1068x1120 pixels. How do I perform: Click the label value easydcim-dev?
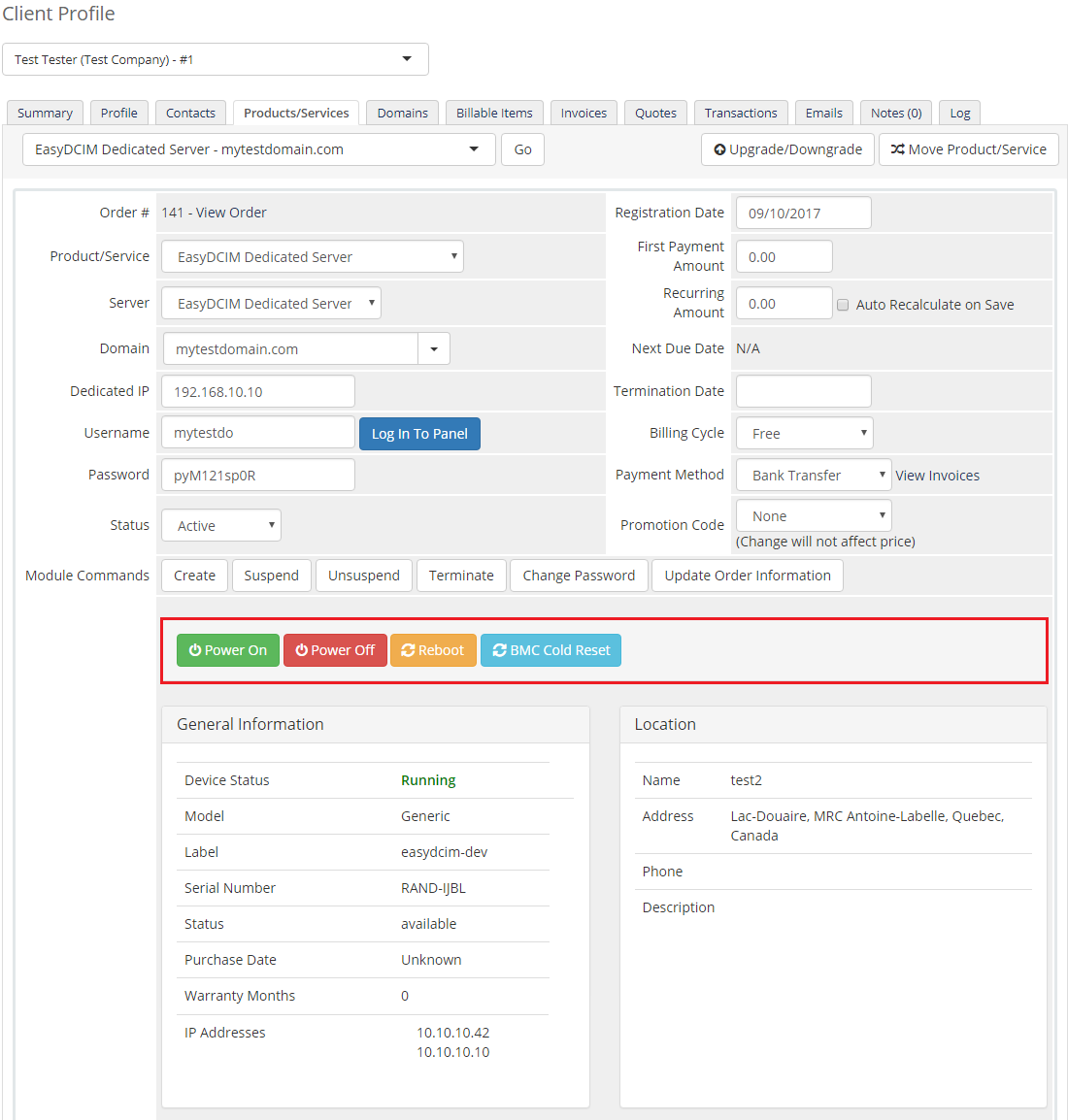click(445, 851)
